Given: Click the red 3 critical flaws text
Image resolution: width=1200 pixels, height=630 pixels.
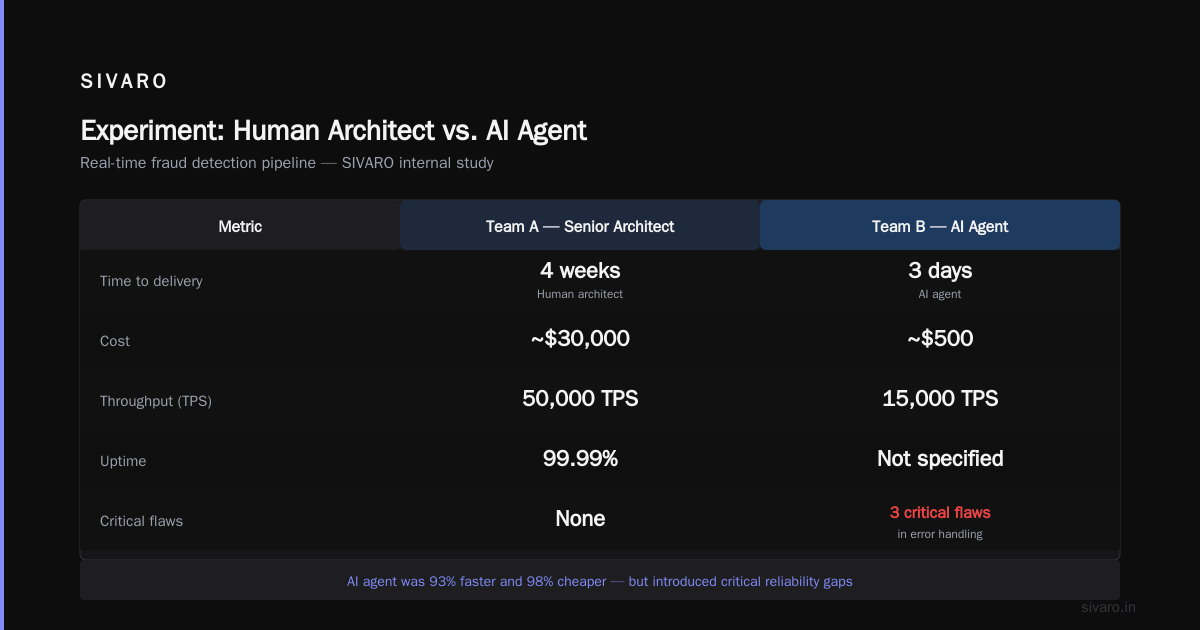Looking at the screenshot, I should point(940,513).
